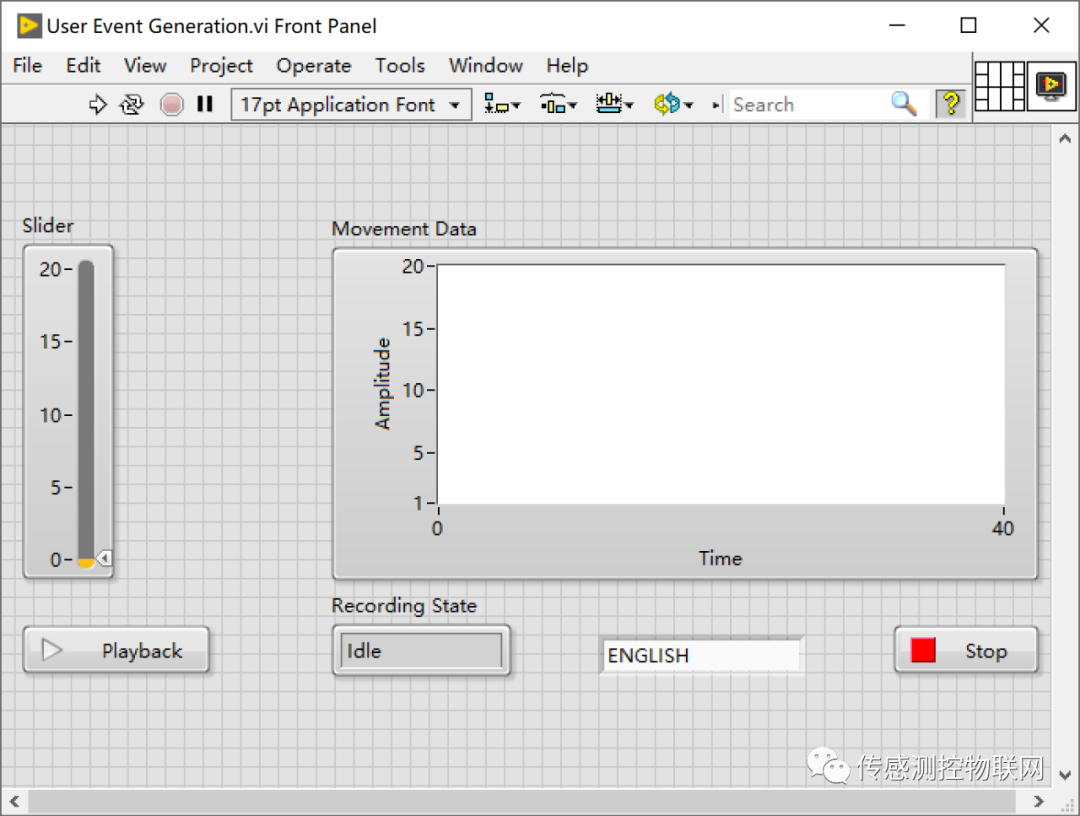This screenshot has width=1080, height=816.
Task: Open the Resize Objects dropdown
Action: click(614, 104)
